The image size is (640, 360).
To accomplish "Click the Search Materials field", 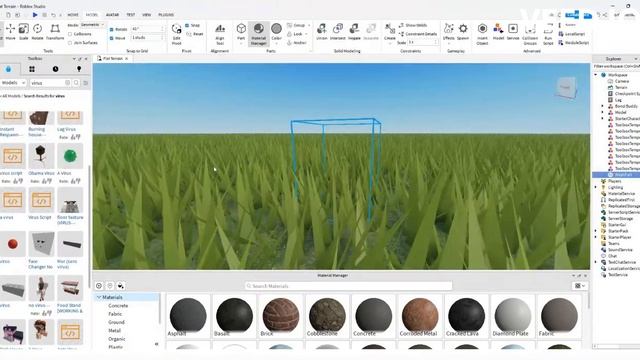I will click(x=349, y=286).
